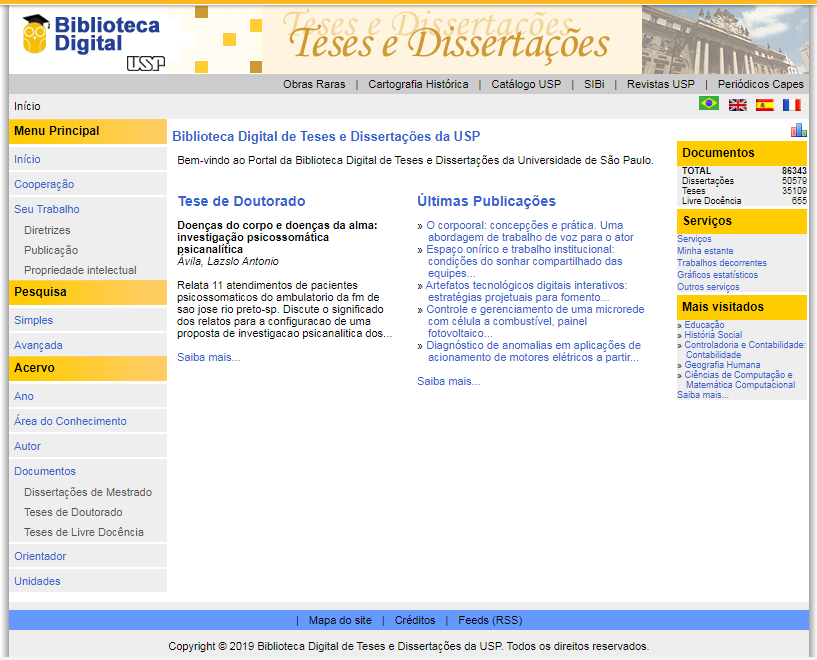
Task: Browse by Área do Conhecimento
Action: tap(70, 421)
